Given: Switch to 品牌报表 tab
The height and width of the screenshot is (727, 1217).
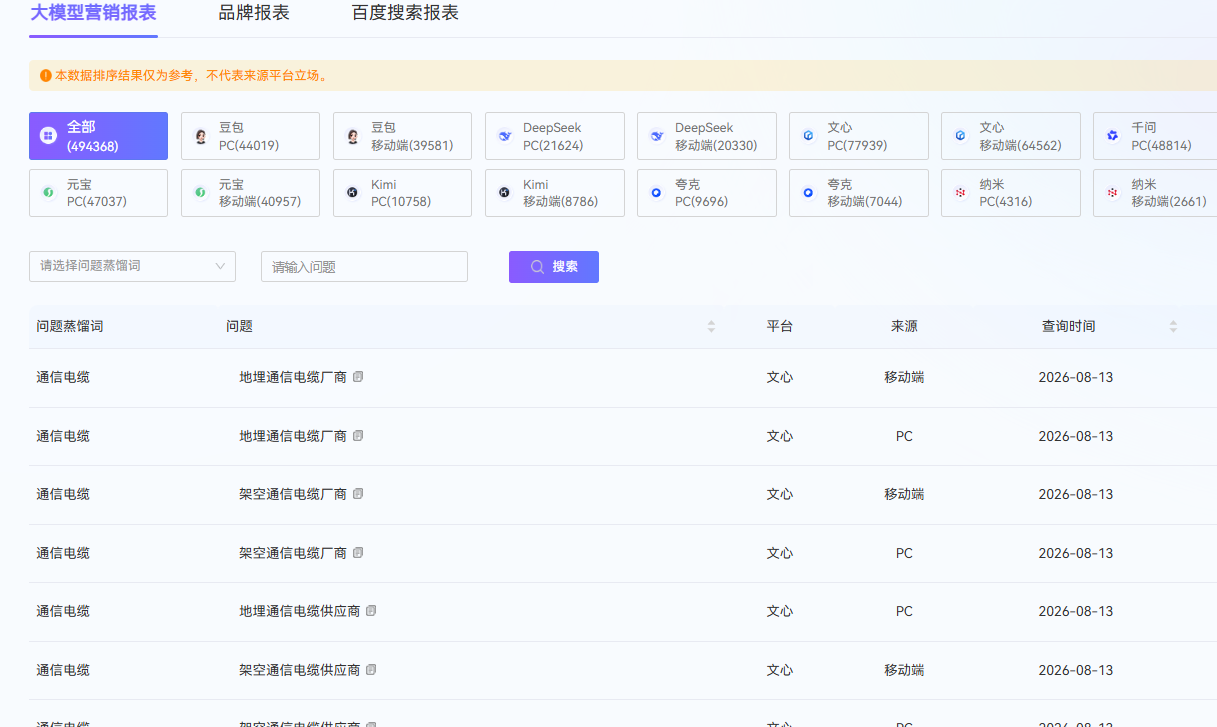Looking at the screenshot, I should [x=254, y=13].
